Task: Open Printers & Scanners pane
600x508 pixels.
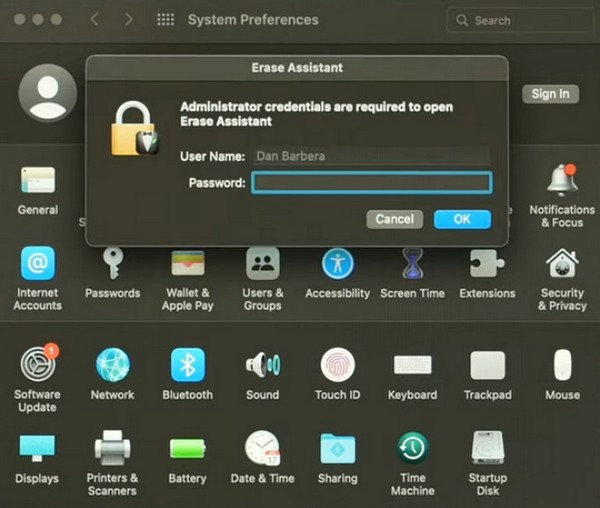Action: point(112,448)
